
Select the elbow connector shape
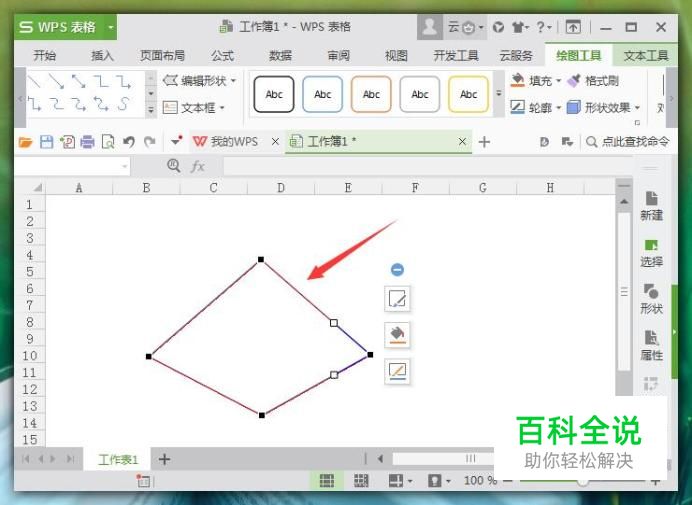[x=101, y=81]
